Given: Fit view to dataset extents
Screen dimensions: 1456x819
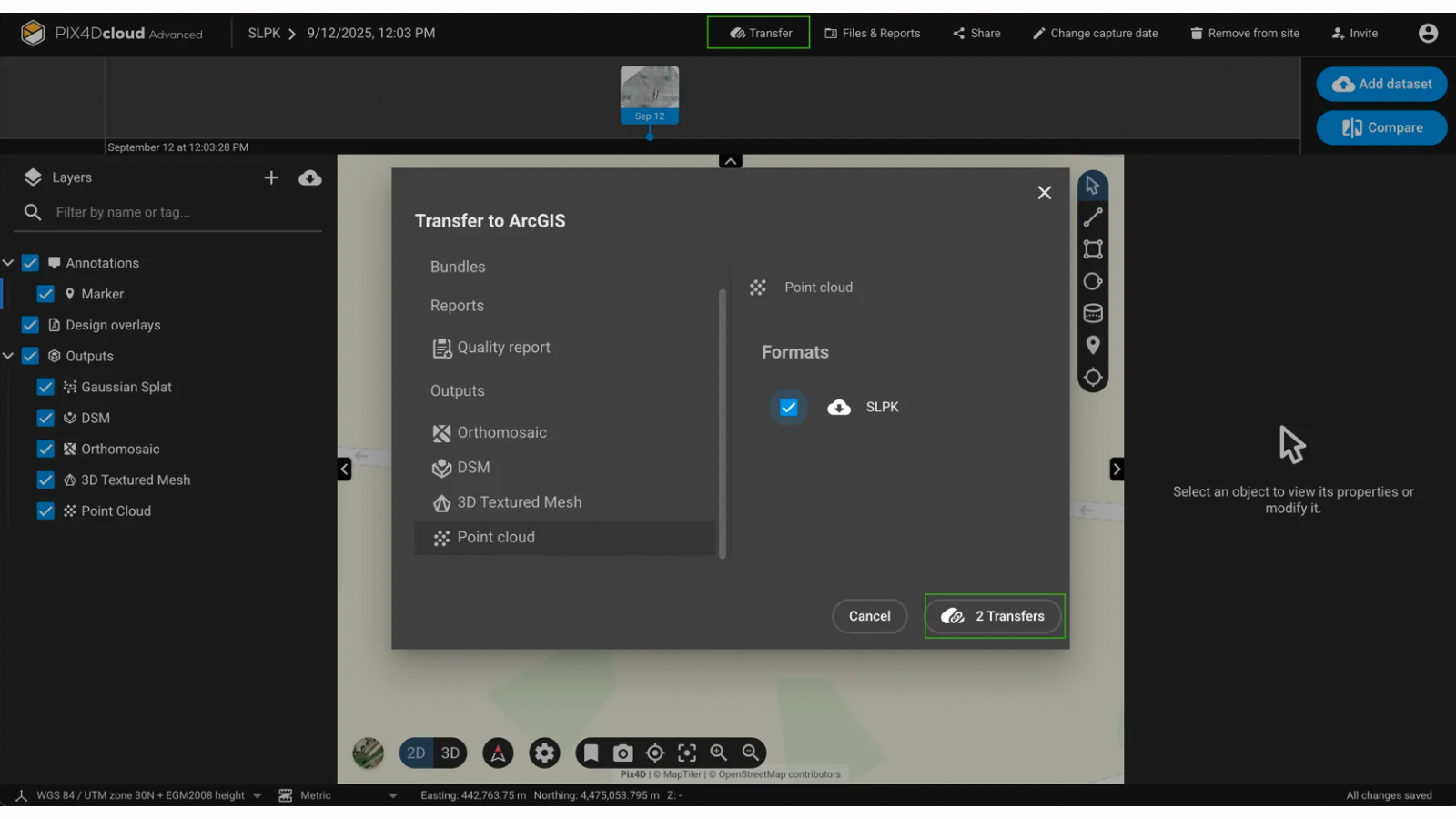Looking at the screenshot, I should pyautogui.click(x=687, y=753).
